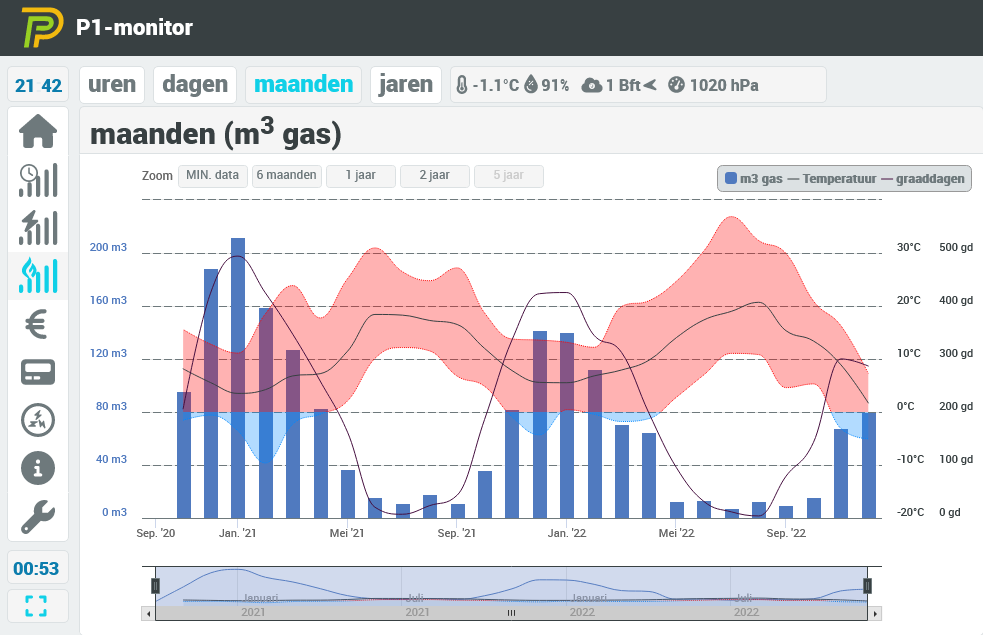
Task: Set zoom to 1 jaar
Action: click(360, 176)
